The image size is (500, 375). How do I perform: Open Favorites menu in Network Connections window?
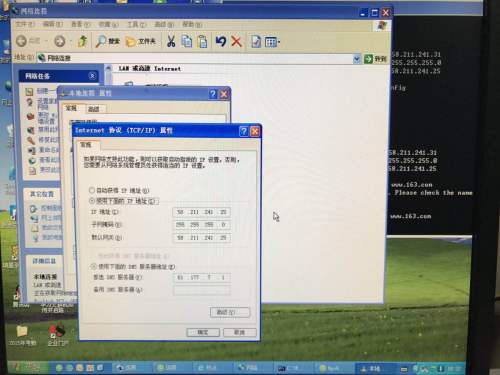tap(108, 25)
